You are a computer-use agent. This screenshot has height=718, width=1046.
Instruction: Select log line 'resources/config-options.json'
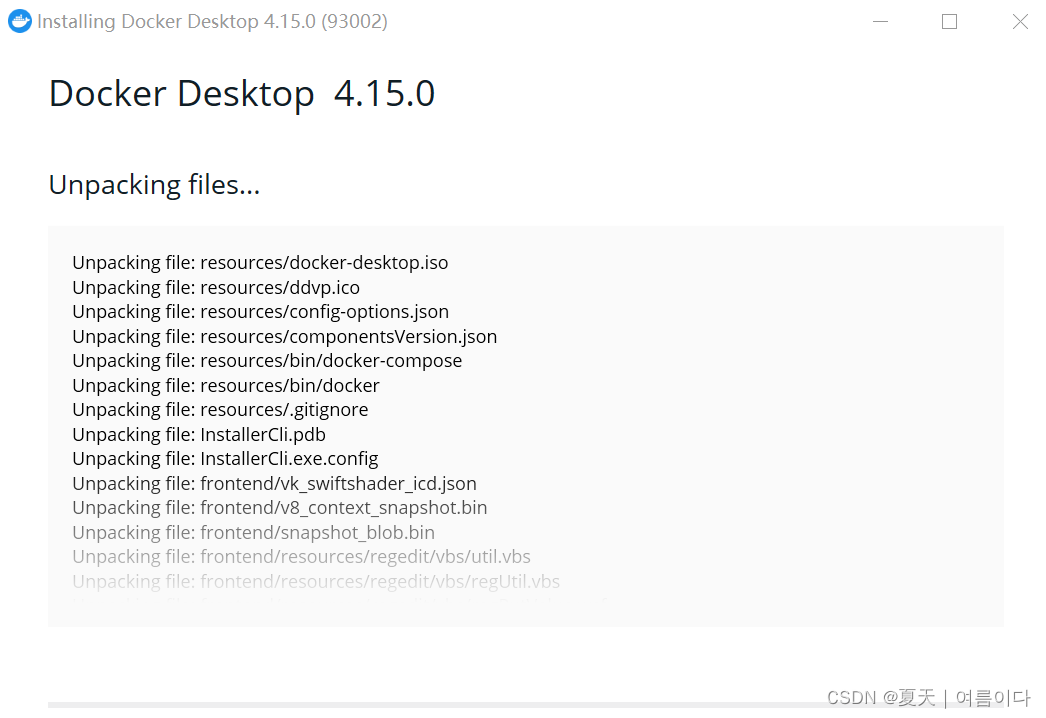click(x=261, y=312)
